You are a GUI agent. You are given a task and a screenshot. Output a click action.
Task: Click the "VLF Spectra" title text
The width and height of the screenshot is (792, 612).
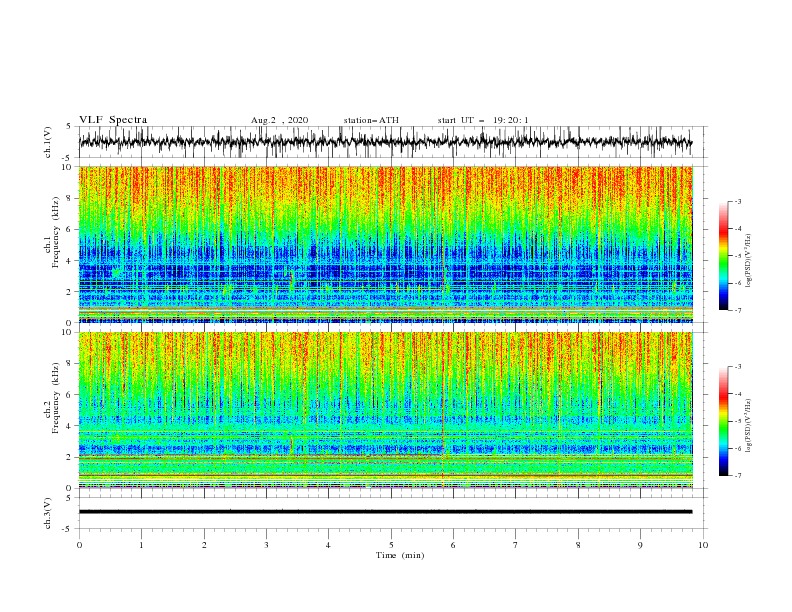click(113, 120)
